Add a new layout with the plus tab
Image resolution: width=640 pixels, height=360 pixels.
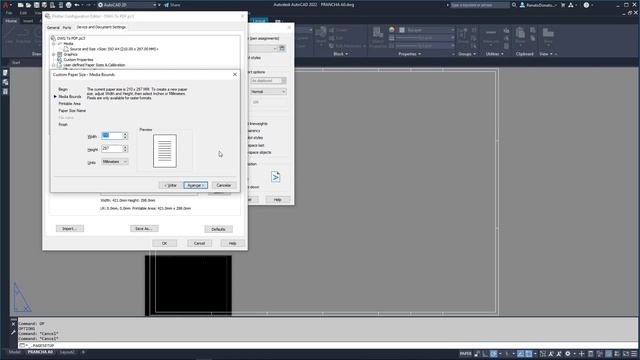click(83, 352)
